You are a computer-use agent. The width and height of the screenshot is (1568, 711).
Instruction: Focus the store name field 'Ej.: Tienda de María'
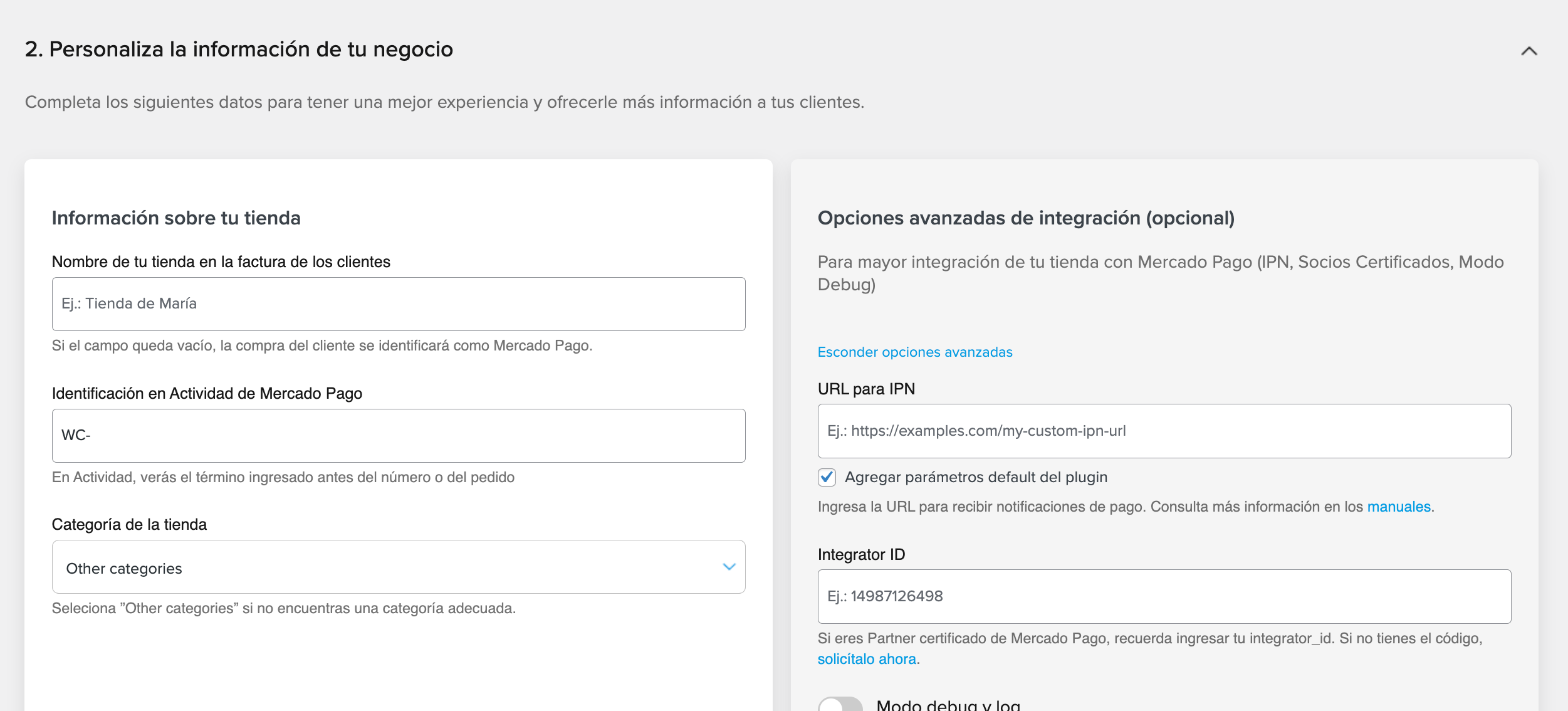(398, 304)
